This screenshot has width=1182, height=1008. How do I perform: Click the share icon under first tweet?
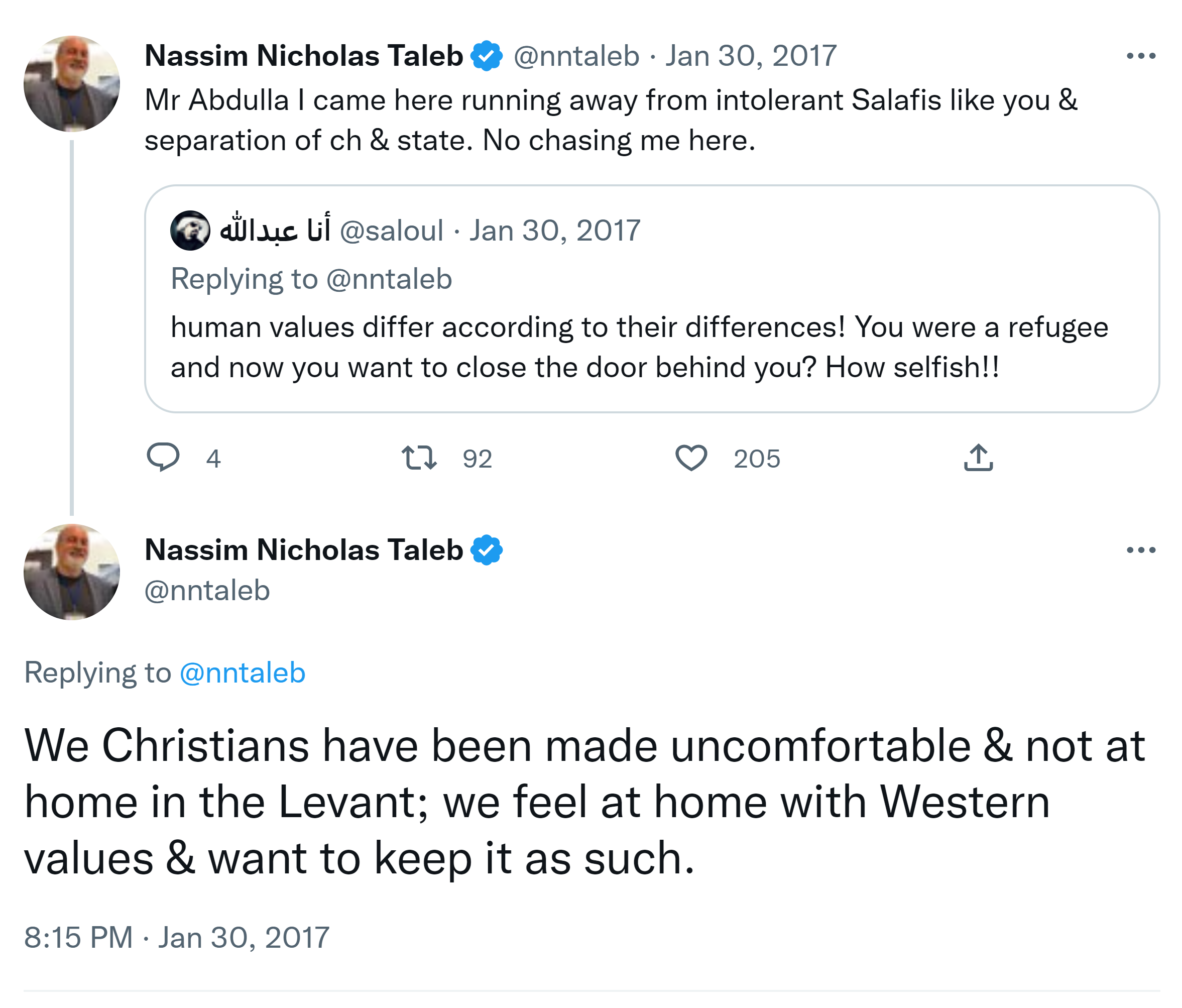pyautogui.click(x=978, y=458)
